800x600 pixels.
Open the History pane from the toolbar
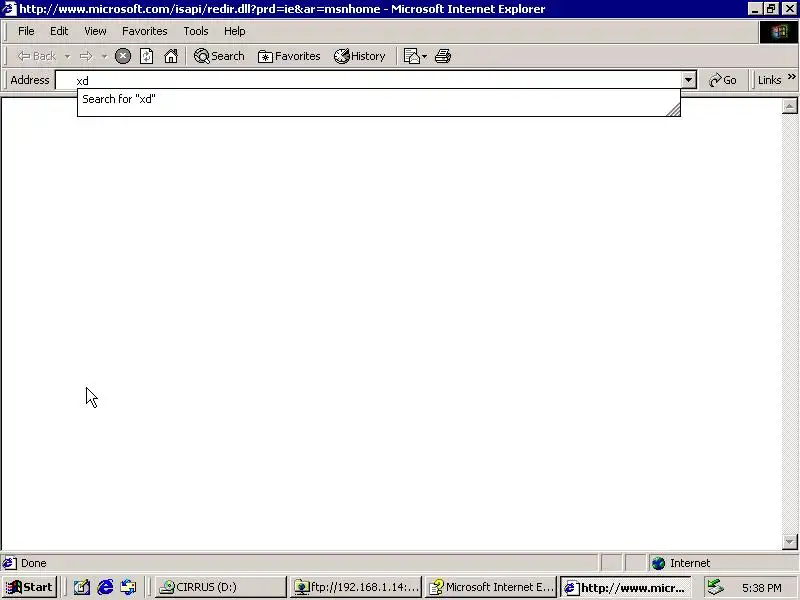(360, 56)
